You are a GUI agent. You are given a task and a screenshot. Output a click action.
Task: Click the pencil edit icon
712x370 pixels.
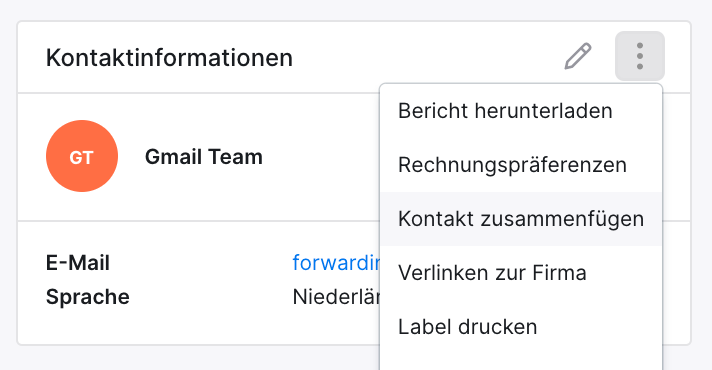coord(578,56)
